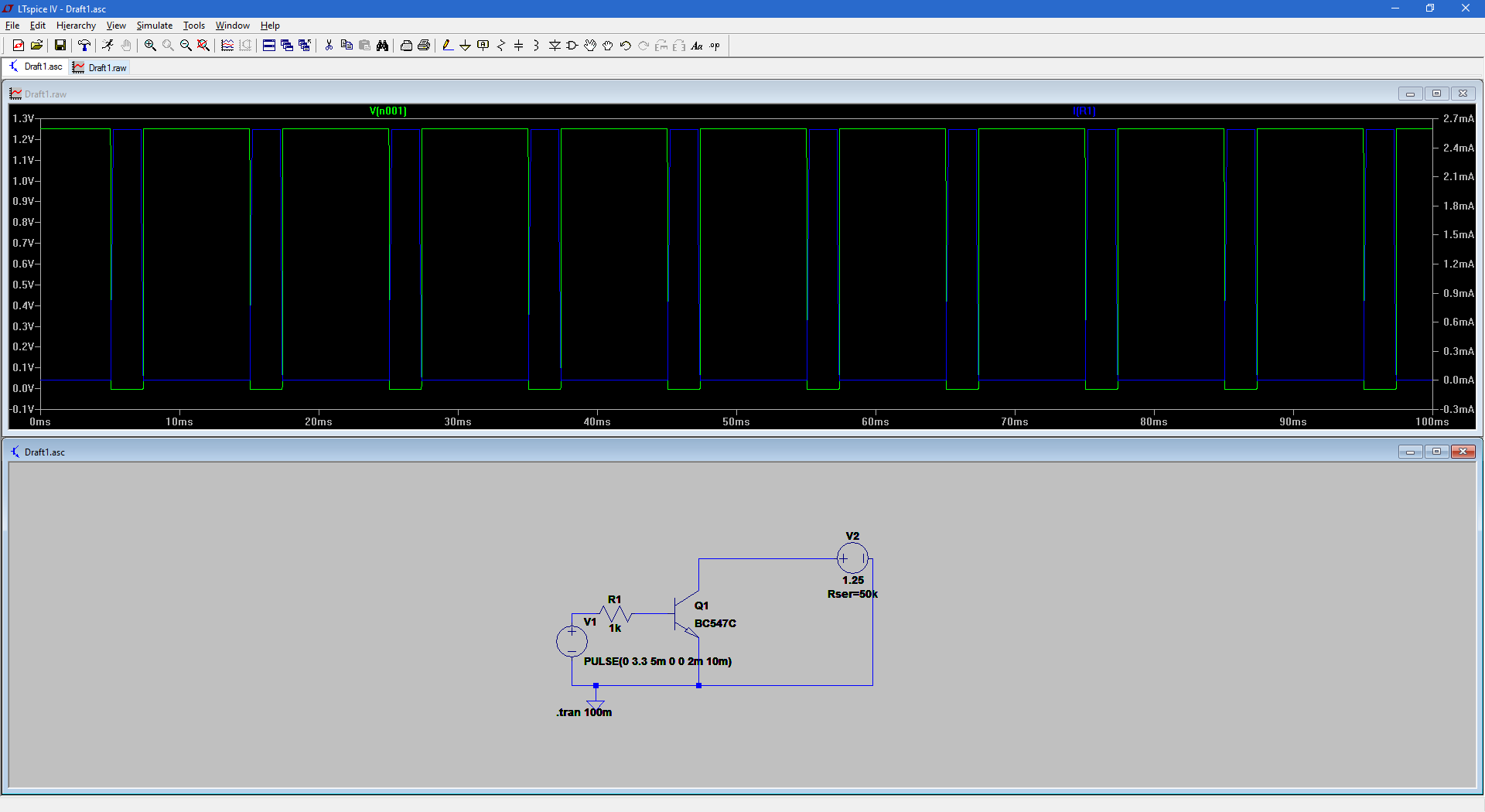Select the Drag hand tool
This screenshot has height=812, width=1485.
click(x=608, y=46)
